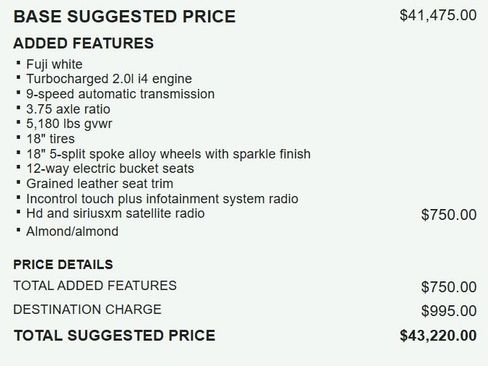Click the Turbocharged 2.0l i4 engine item
The height and width of the screenshot is (366, 488).
[x=109, y=79]
